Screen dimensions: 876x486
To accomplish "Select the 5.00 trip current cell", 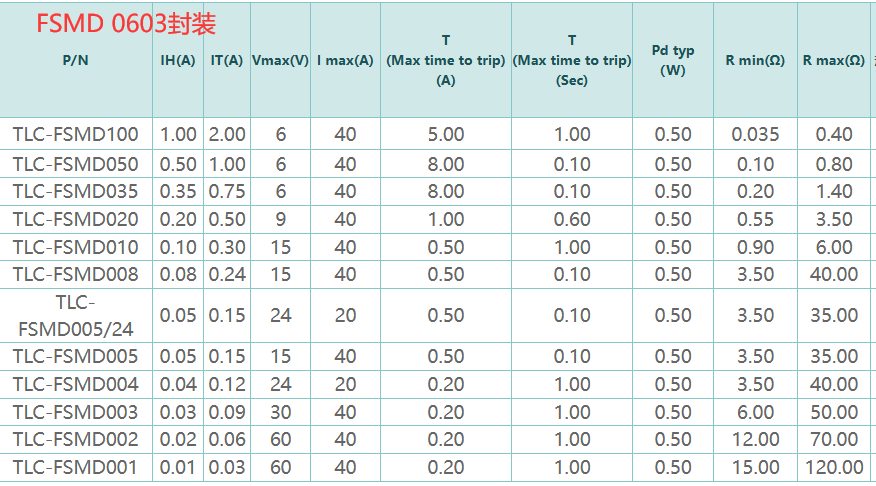I will 446,134.
